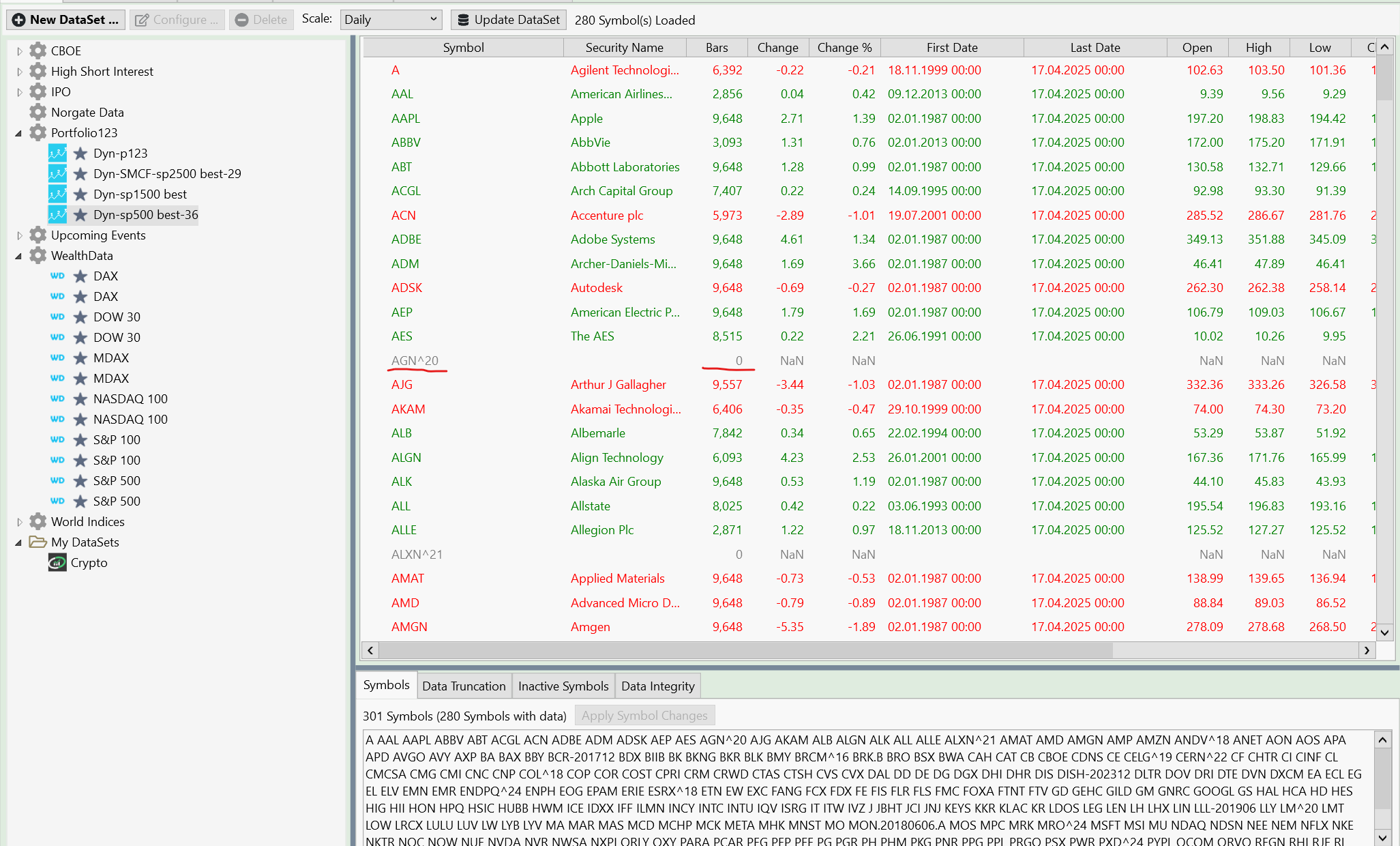The height and width of the screenshot is (846, 1400).
Task: Expand the CBOE tree node
Action: 19,51
